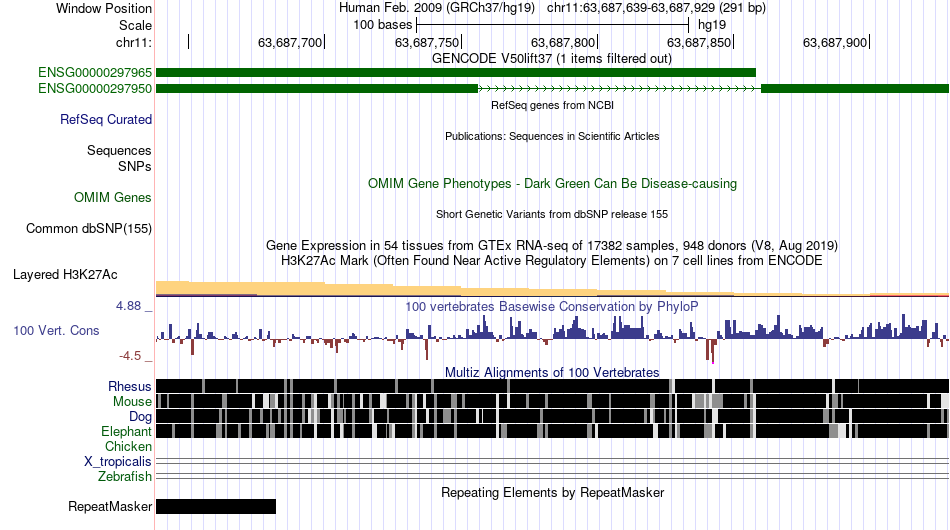
Task: Click the Chicken alignment row label
Action: pos(128,446)
